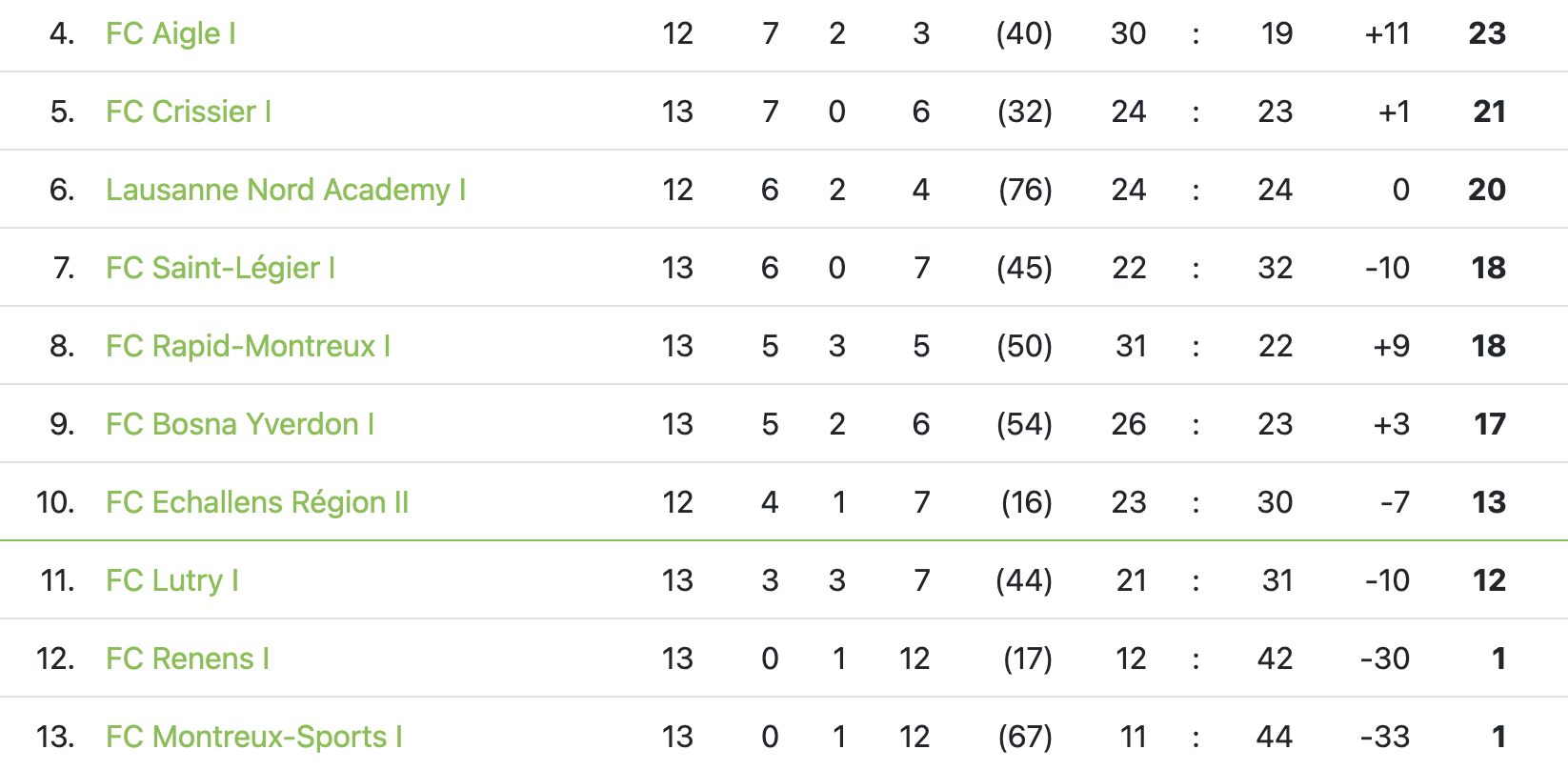Open the FC Renens I team link
Viewport: 1568px width, 770px height.
pyautogui.click(x=188, y=659)
